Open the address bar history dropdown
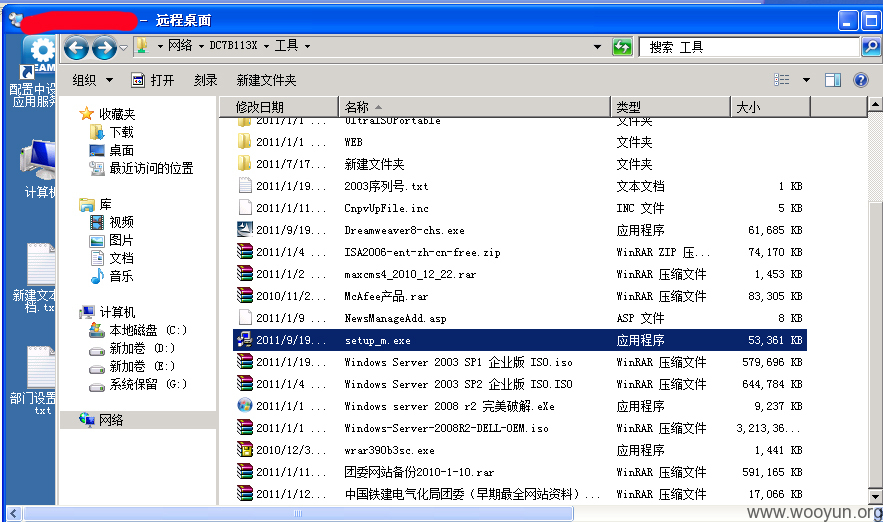This screenshot has height=522, width=883. coord(597,47)
